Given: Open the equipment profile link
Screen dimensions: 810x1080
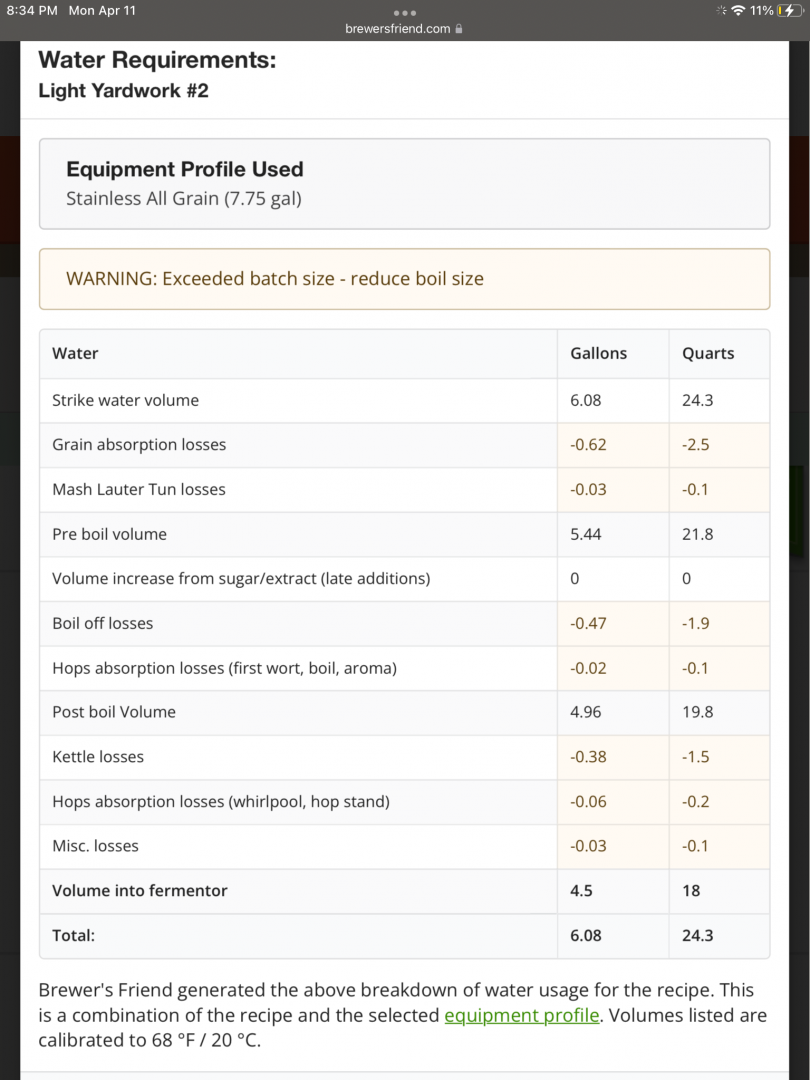Looking at the screenshot, I should click(521, 1015).
